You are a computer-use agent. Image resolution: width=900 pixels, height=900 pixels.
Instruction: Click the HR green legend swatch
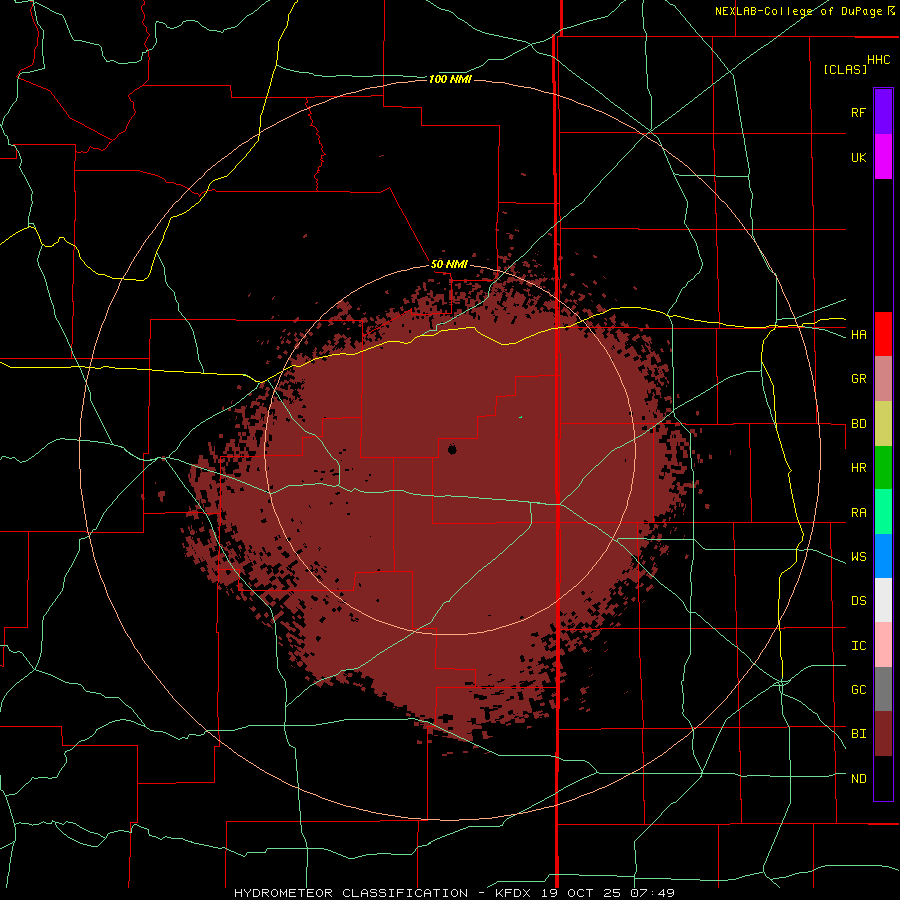(x=883, y=468)
